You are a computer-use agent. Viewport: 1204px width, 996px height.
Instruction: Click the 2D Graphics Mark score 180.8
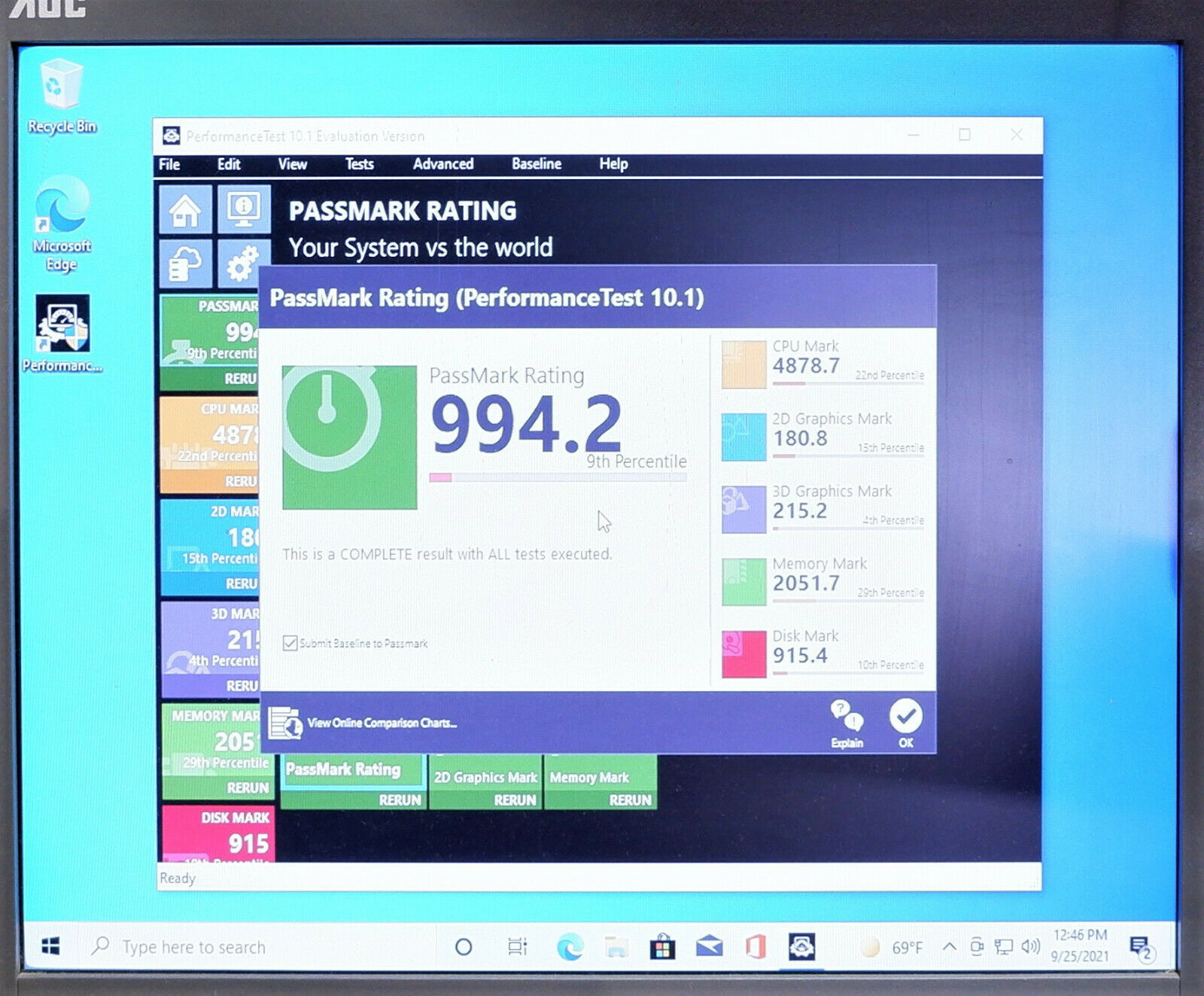pos(800,438)
